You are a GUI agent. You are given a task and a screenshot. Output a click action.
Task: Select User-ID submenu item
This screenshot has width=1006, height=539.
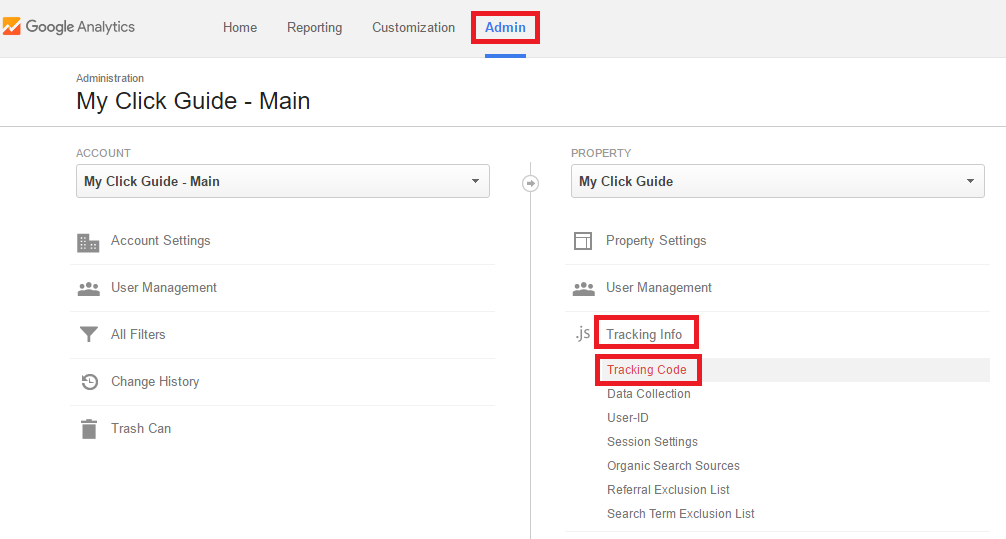[627, 418]
